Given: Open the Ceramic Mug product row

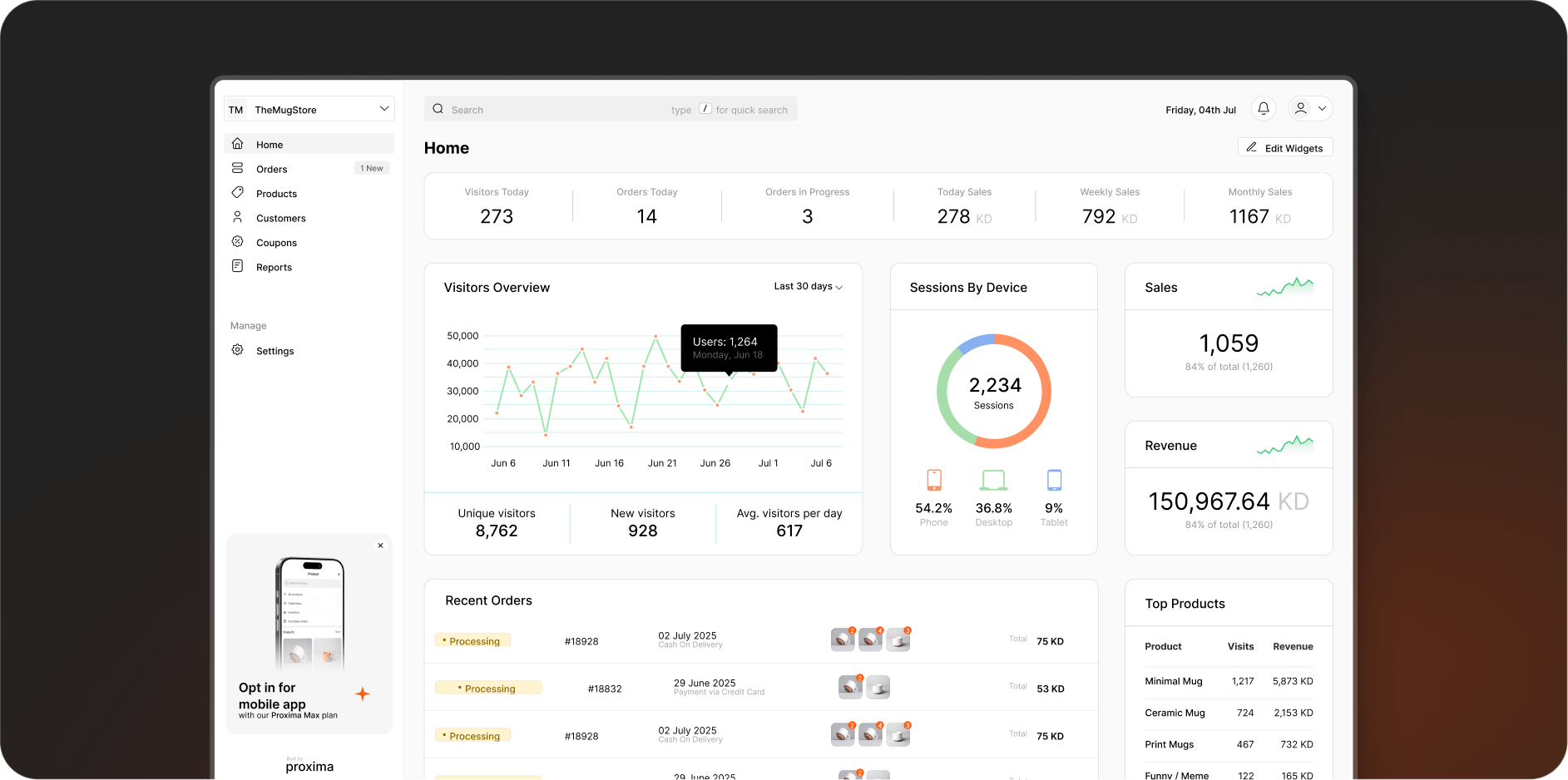Looking at the screenshot, I should pos(1229,713).
